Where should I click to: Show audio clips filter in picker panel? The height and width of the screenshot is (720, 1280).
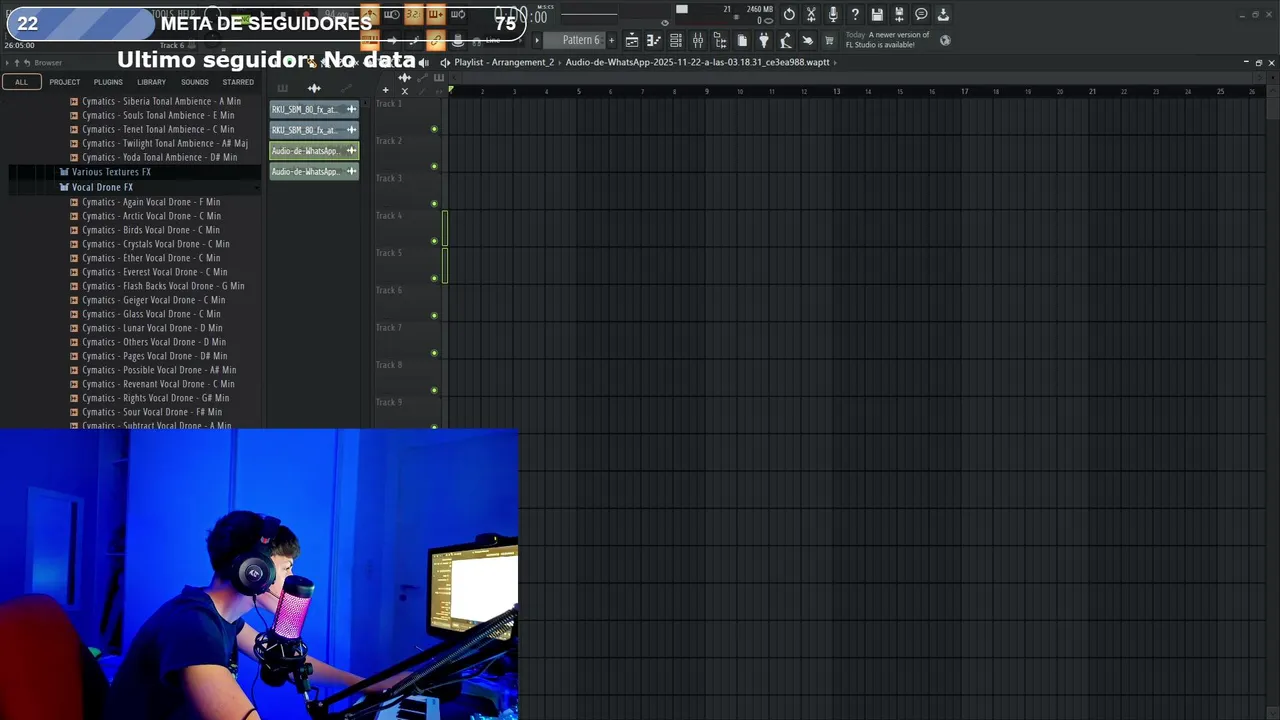pyautogui.click(x=314, y=88)
